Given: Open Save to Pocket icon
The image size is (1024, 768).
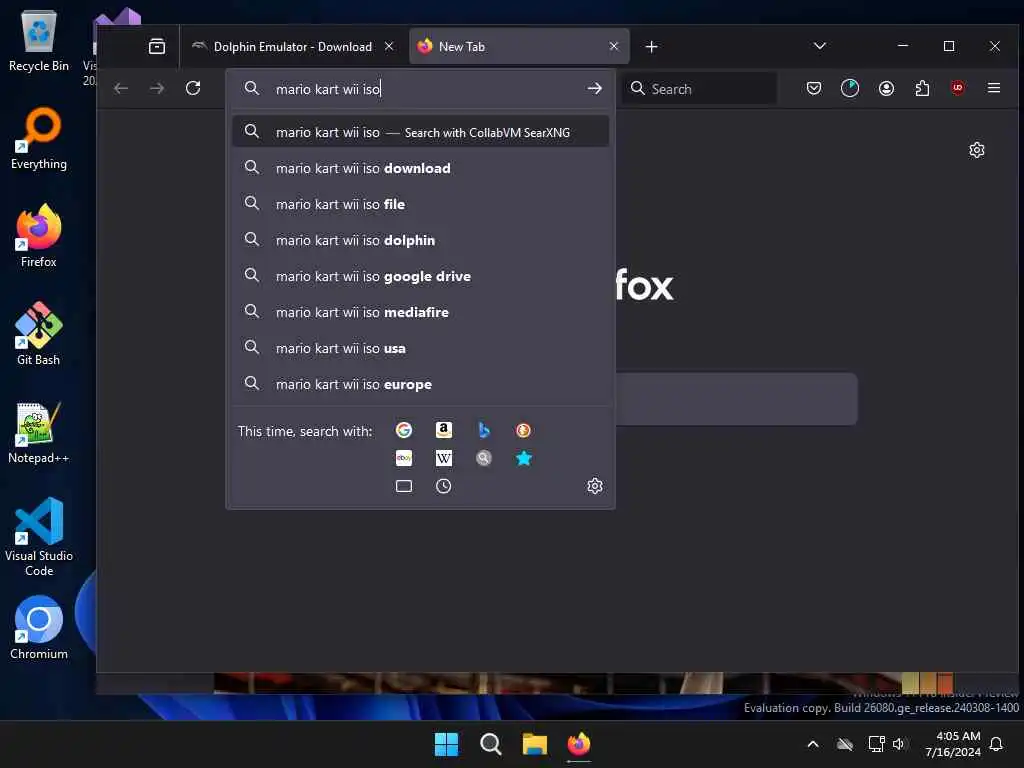Looking at the screenshot, I should pos(814,88).
